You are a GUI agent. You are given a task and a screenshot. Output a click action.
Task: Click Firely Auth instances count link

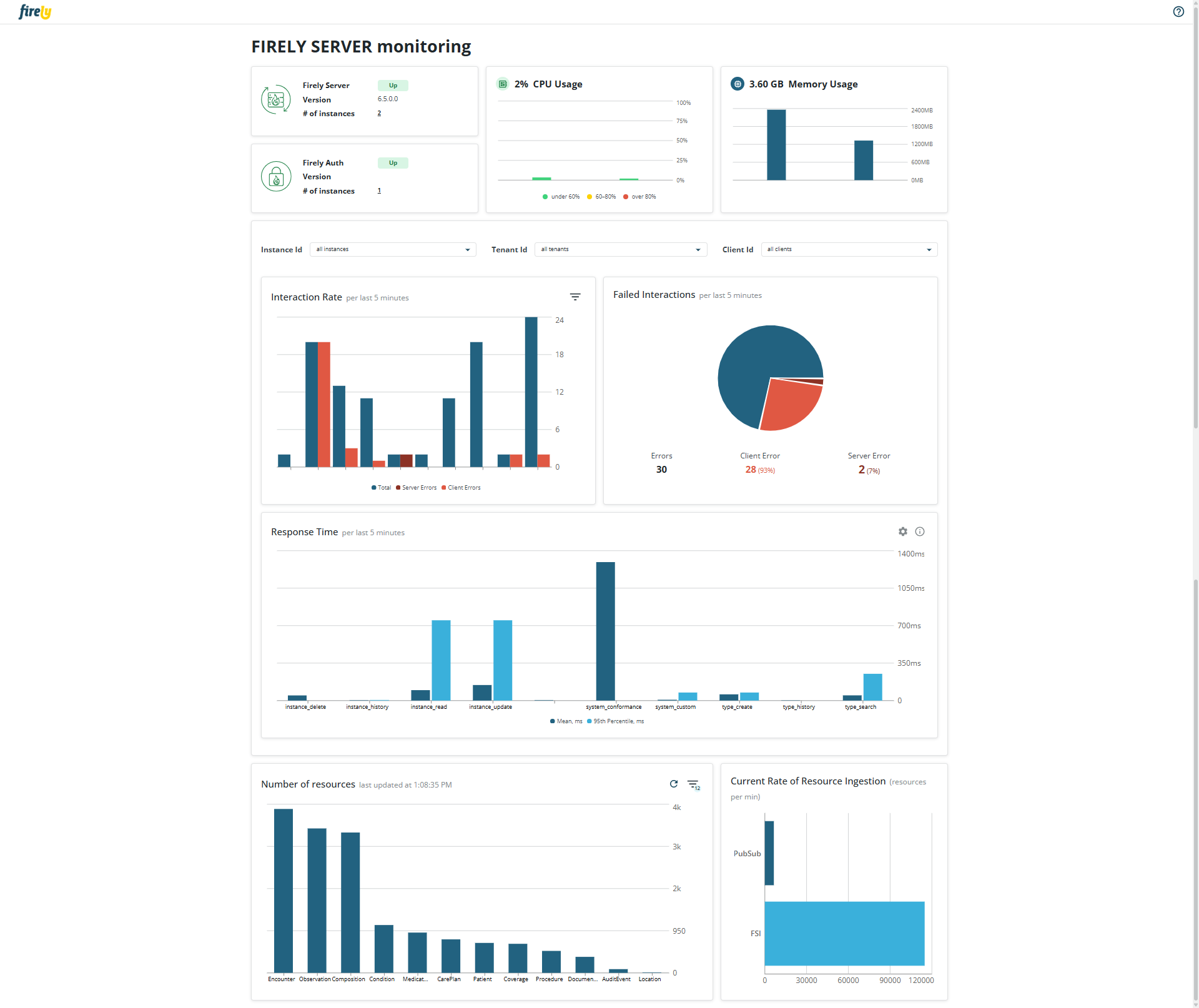coord(379,190)
